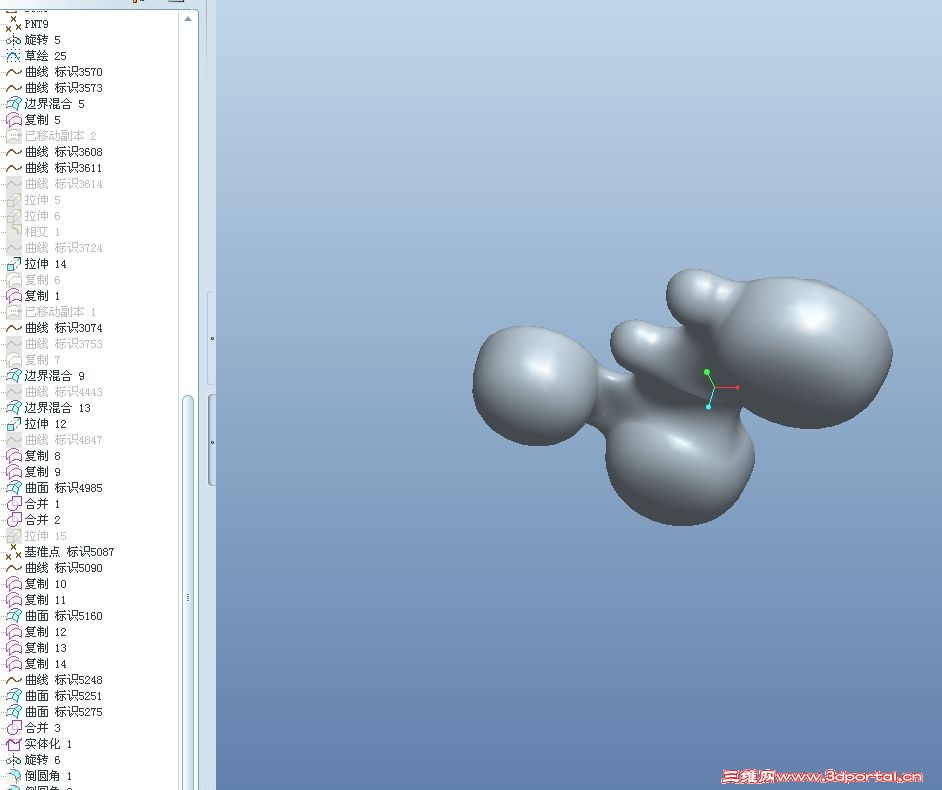This screenshot has height=790, width=942.
Task: Select feature 复制 14 in model tree
Action: coord(46,664)
